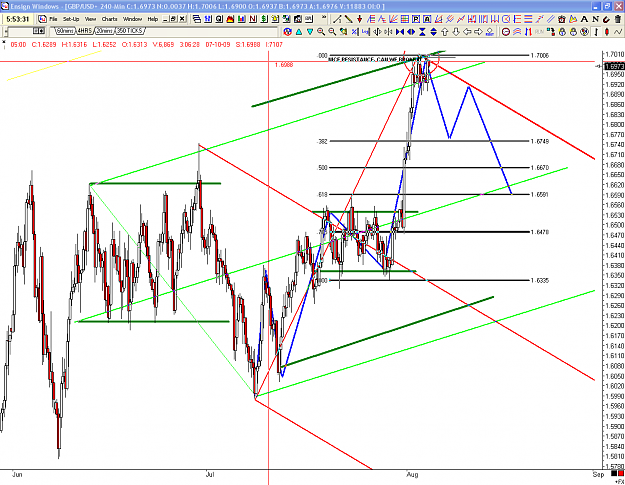Switch chart to line style
The width and height of the screenshot is (625, 485).
click(x=618, y=31)
